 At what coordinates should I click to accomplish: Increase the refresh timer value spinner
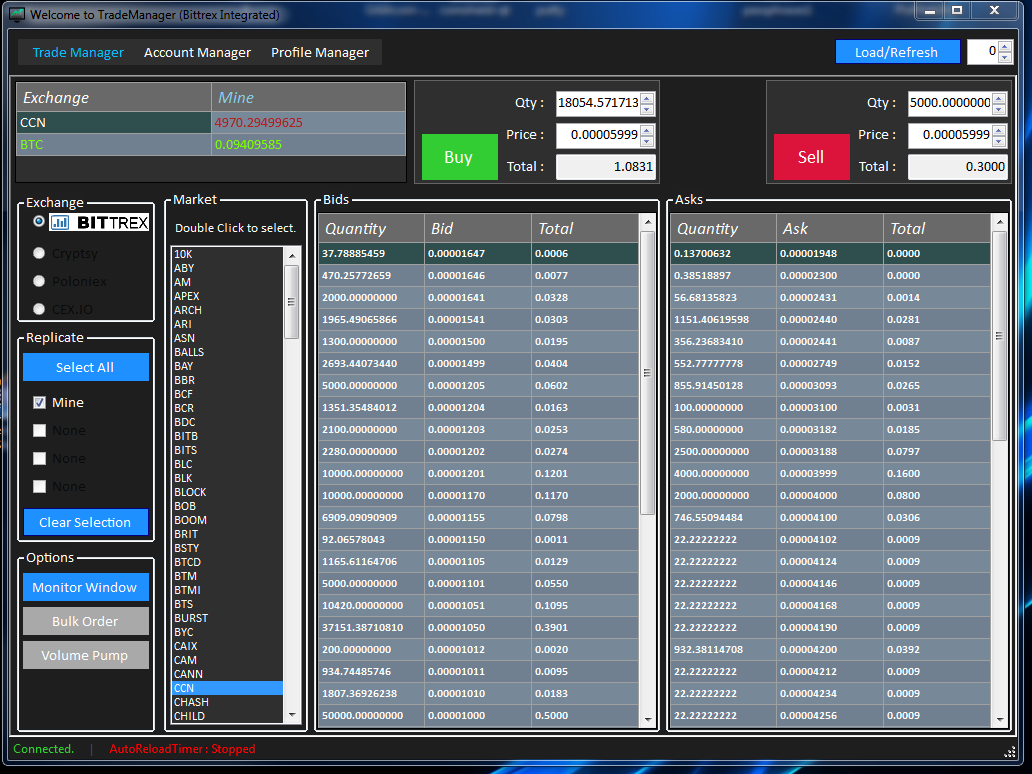click(1005, 46)
